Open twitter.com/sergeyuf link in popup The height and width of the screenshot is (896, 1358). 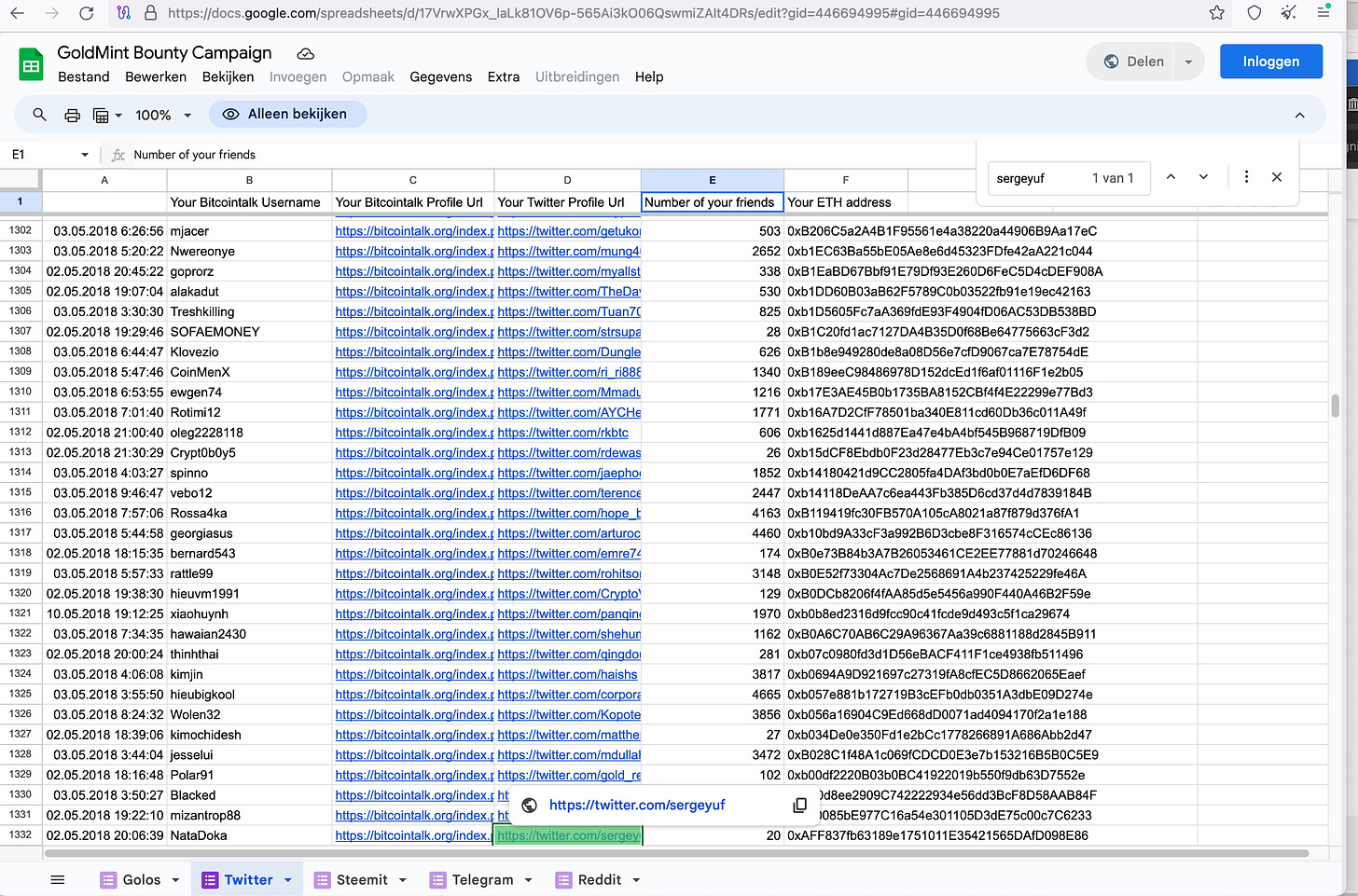click(637, 806)
